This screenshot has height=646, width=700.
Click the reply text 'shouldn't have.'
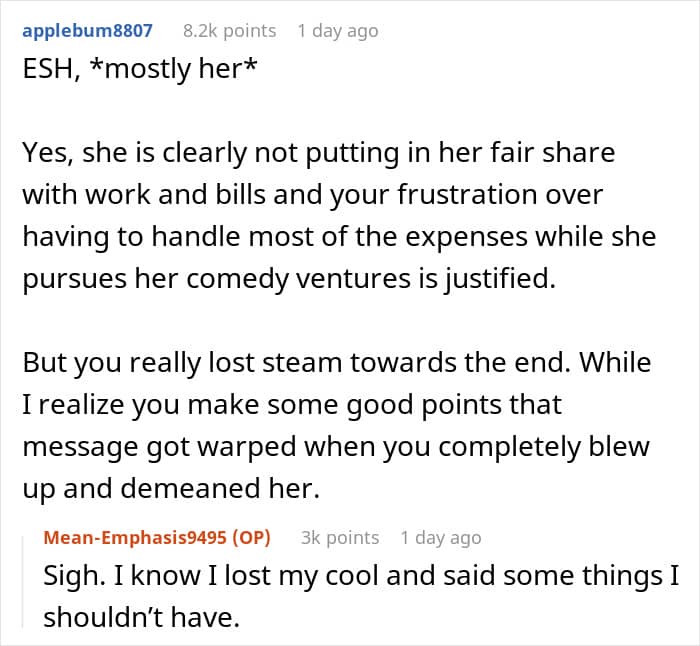pos(142,617)
